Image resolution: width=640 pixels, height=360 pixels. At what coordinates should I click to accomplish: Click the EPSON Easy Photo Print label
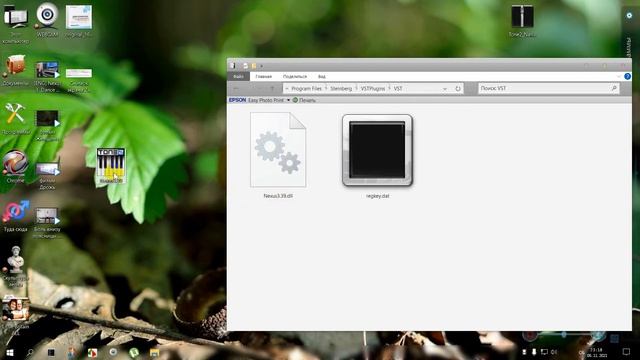click(x=256, y=100)
